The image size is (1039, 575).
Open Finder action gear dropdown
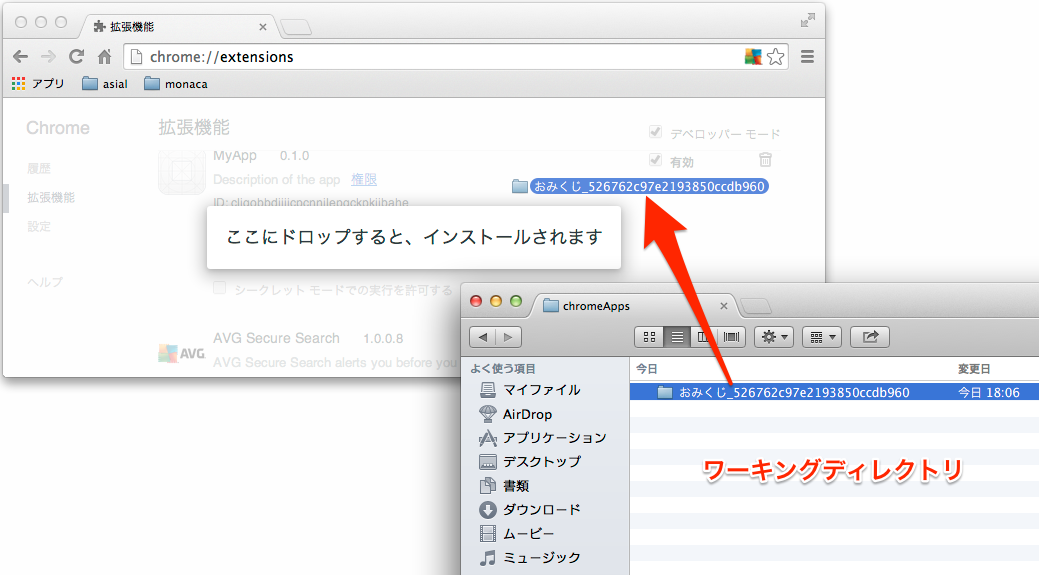click(773, 337)
